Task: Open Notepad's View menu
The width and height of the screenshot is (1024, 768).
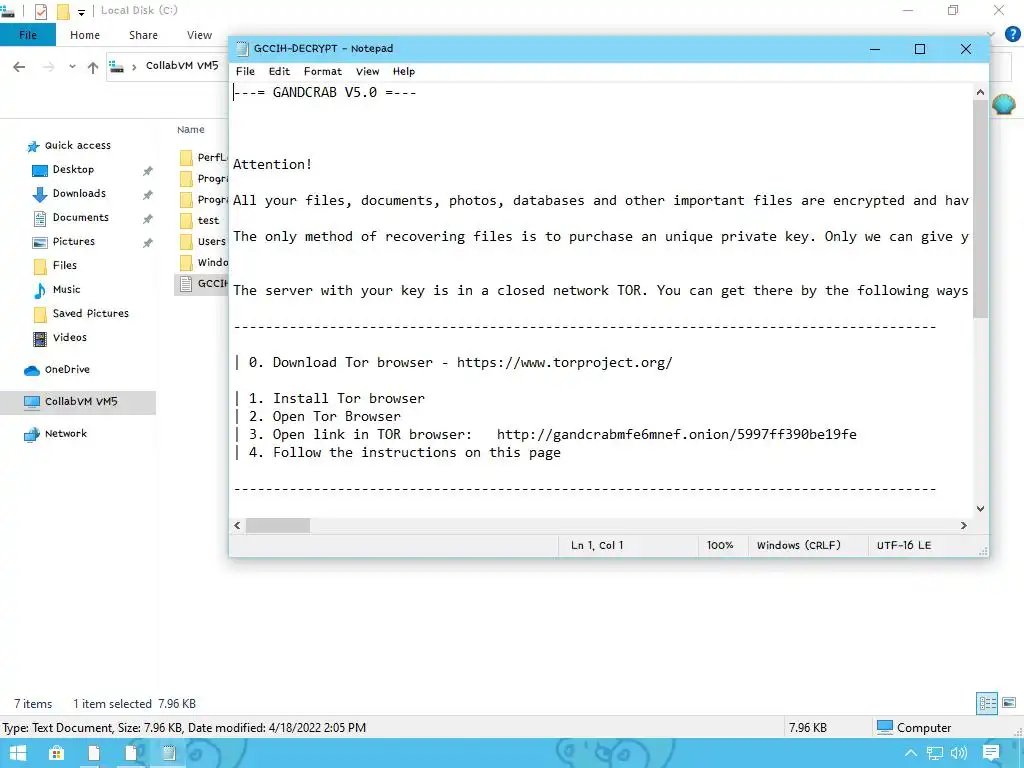Action: [x=367, y=71]
